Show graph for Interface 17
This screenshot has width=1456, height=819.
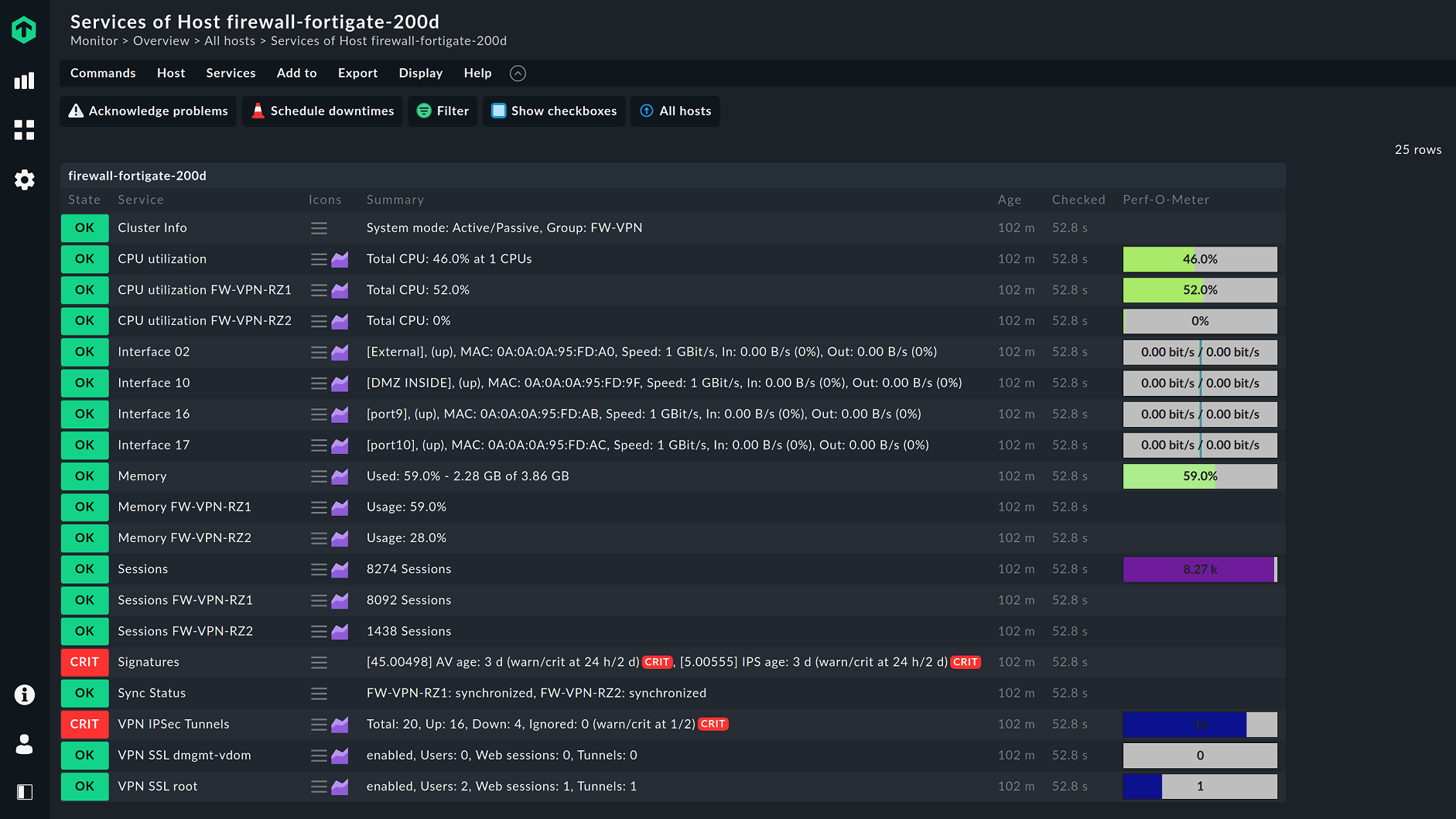(x=340, y=445)
